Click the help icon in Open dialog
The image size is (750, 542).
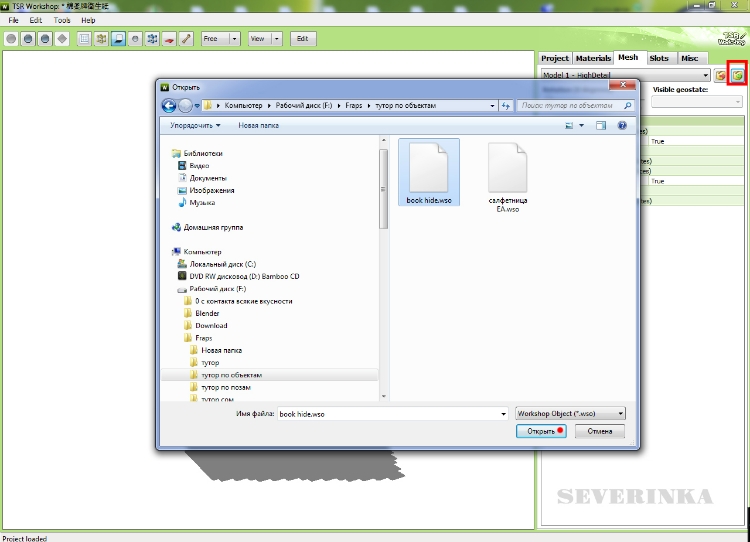pos(622,126)
